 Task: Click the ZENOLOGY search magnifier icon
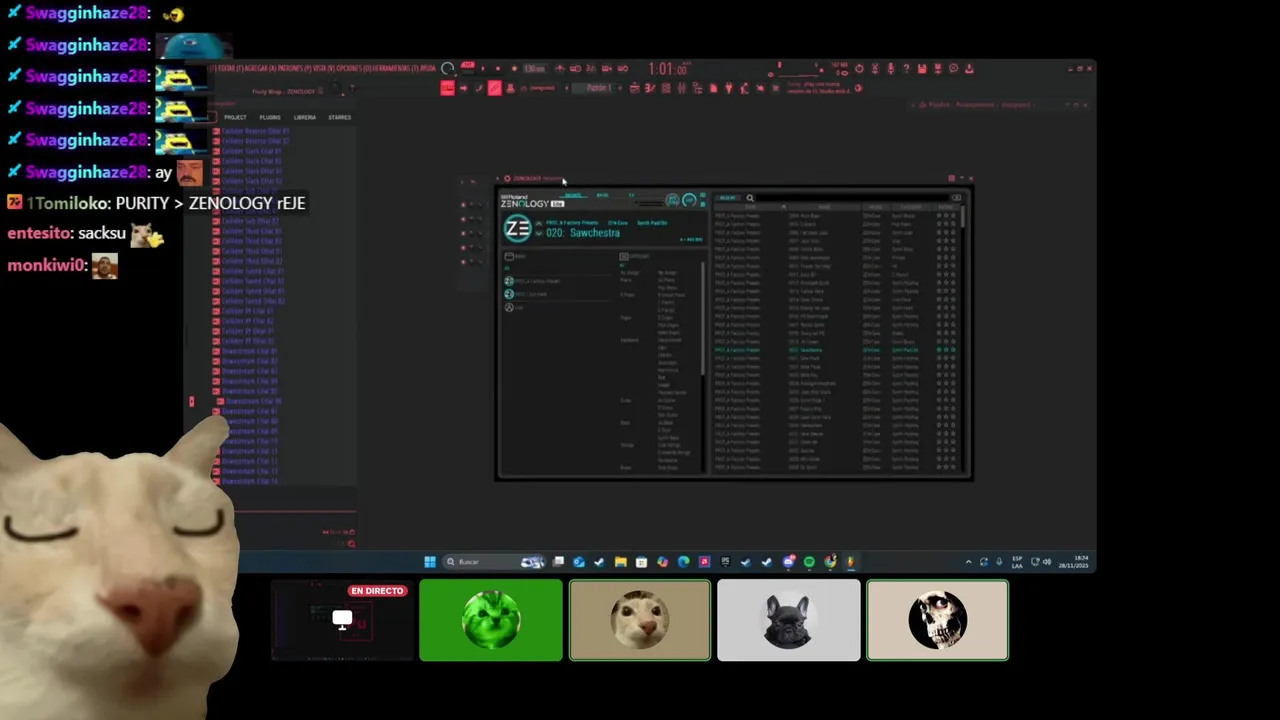click(750, 198)
